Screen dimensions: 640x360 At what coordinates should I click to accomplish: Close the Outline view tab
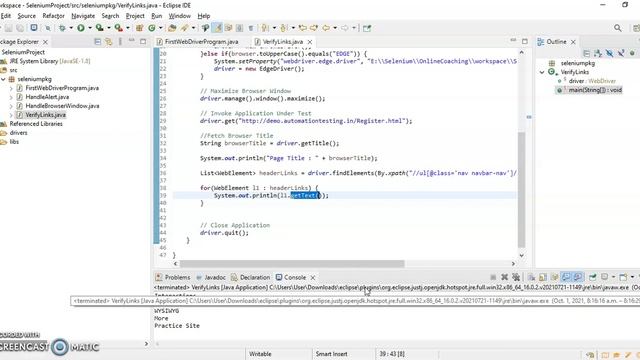(x=573, y=42)
